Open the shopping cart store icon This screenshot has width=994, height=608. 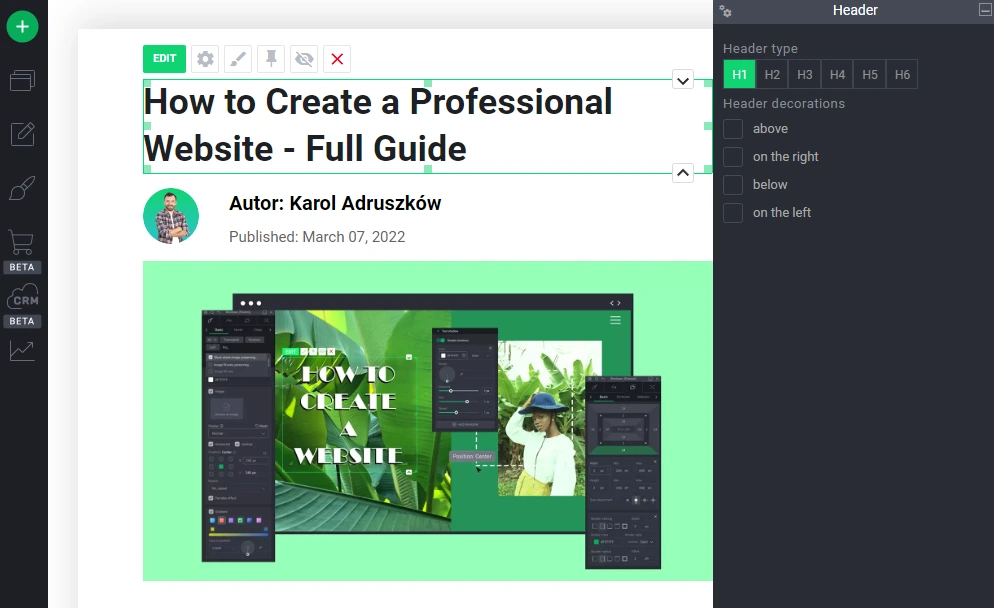22,242
